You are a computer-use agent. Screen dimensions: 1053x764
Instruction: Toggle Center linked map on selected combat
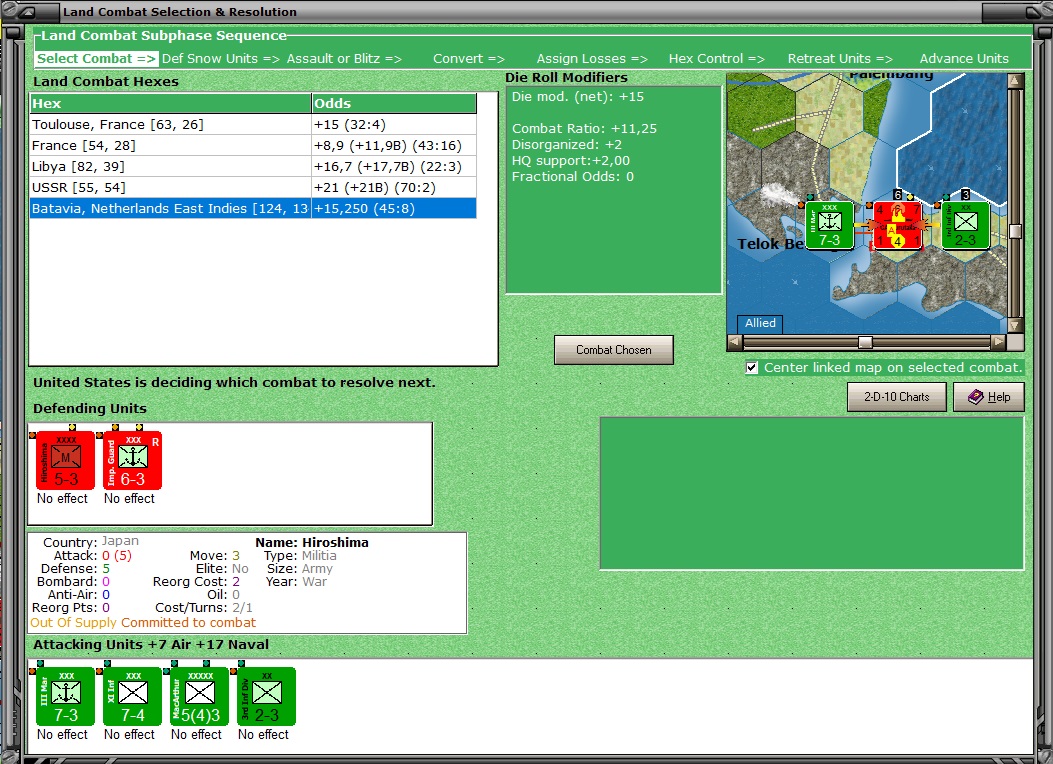tap(751, 368)
